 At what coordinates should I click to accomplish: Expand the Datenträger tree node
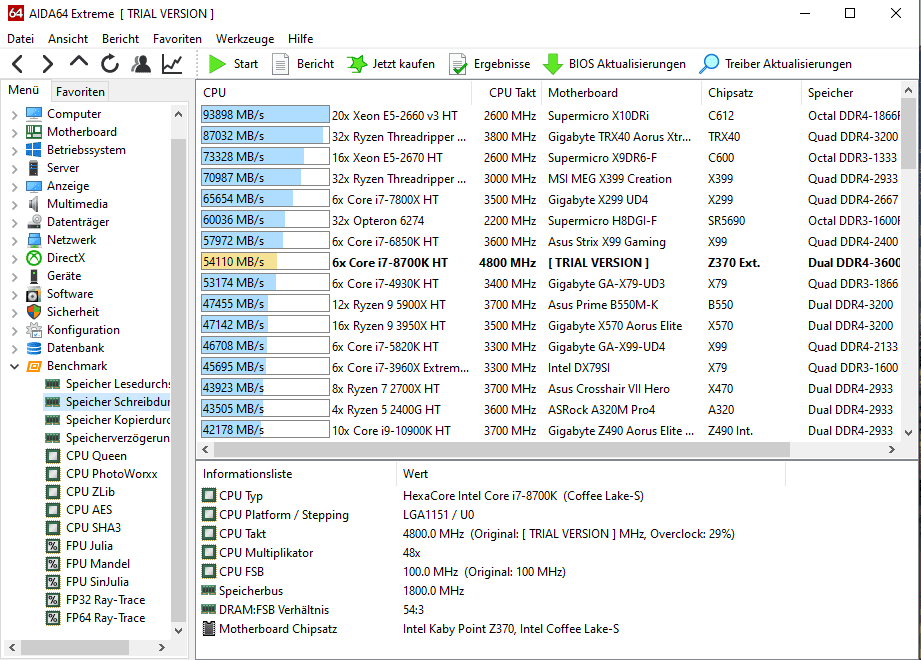15,222
